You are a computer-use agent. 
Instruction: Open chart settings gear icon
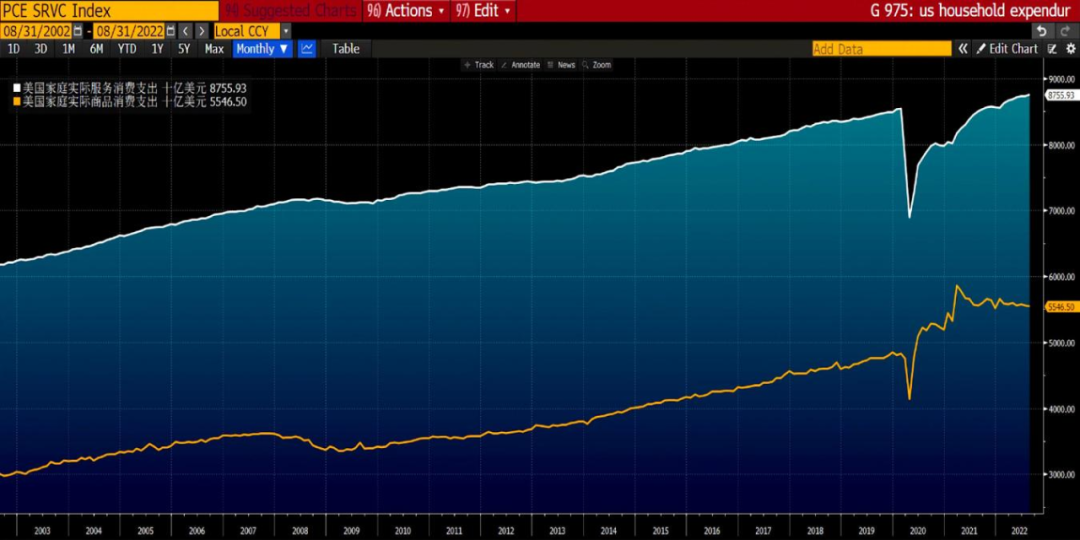(x=1070, y=49)
